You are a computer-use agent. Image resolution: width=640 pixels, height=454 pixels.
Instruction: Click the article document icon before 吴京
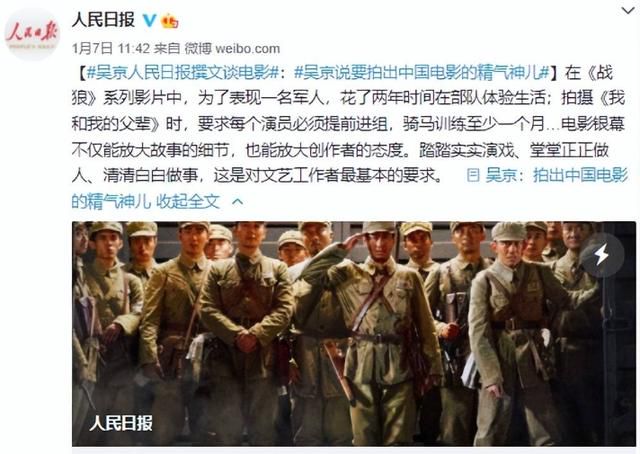click(473, 176)
